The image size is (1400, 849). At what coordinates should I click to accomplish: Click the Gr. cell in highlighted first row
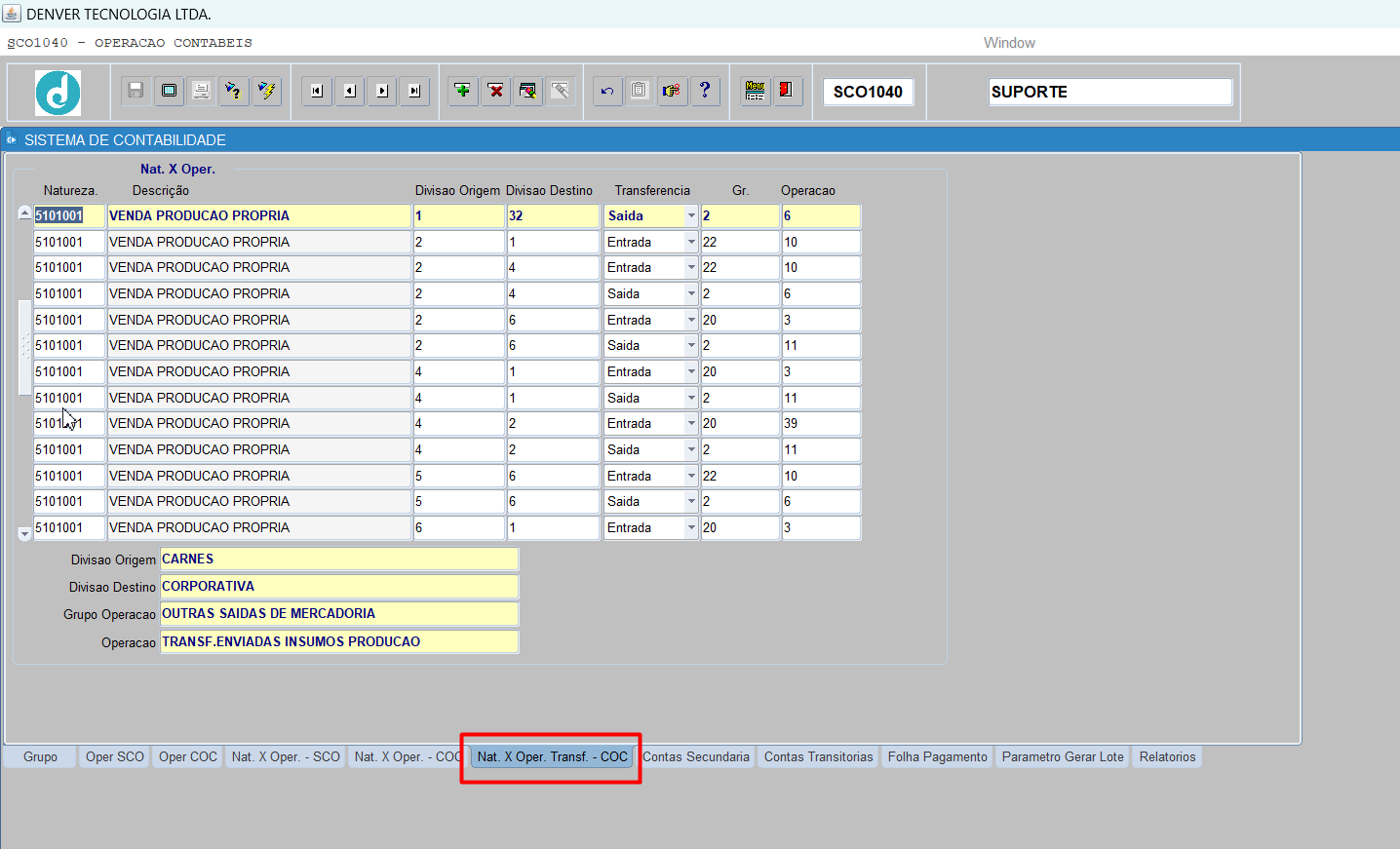740,215
